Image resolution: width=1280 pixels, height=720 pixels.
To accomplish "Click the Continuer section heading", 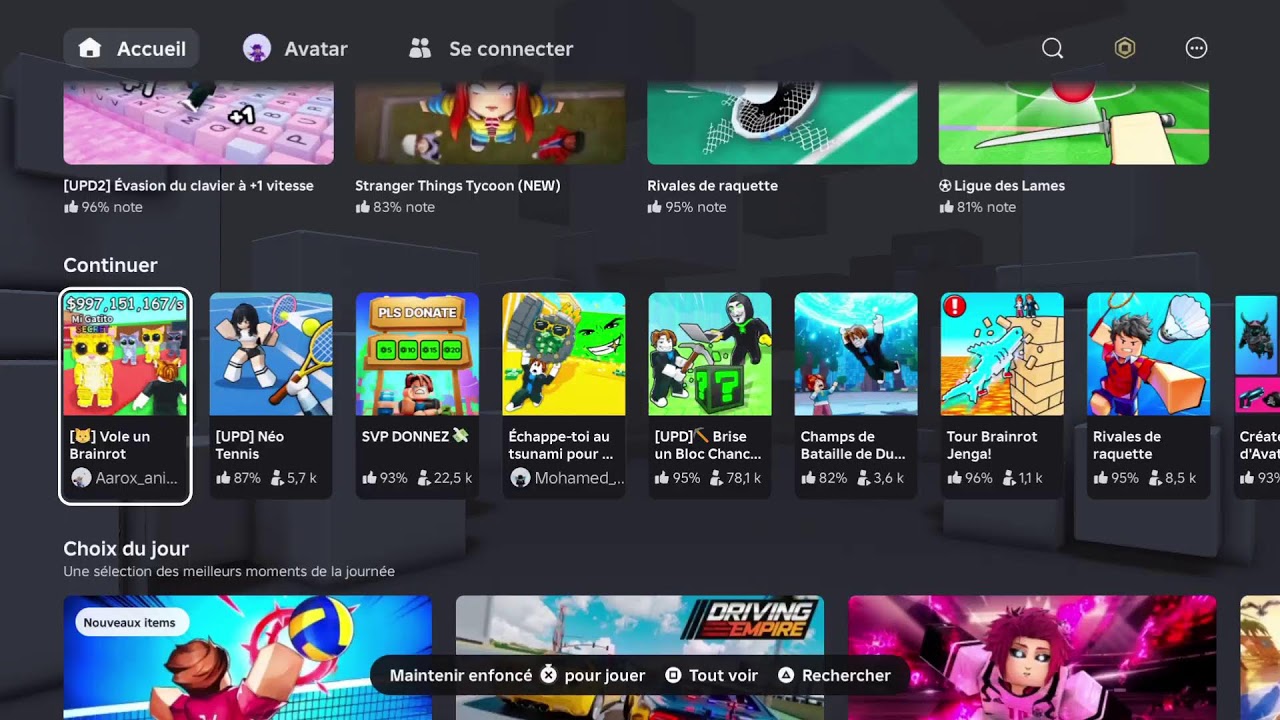I will pyautogui.click(x=110, y=265).
